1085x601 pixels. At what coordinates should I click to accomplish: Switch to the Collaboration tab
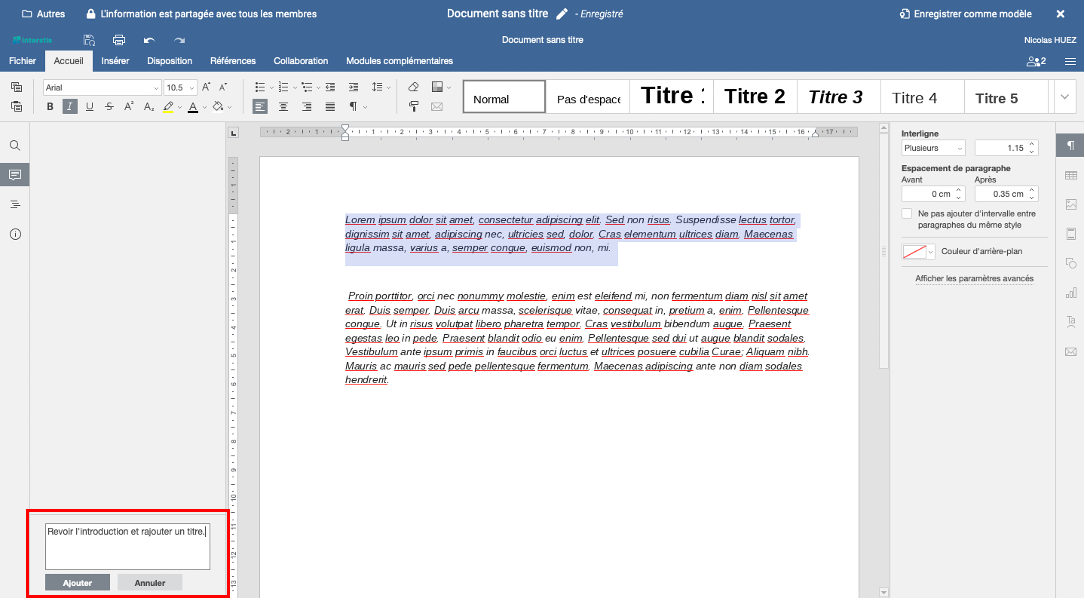click(x=300, y=61)
